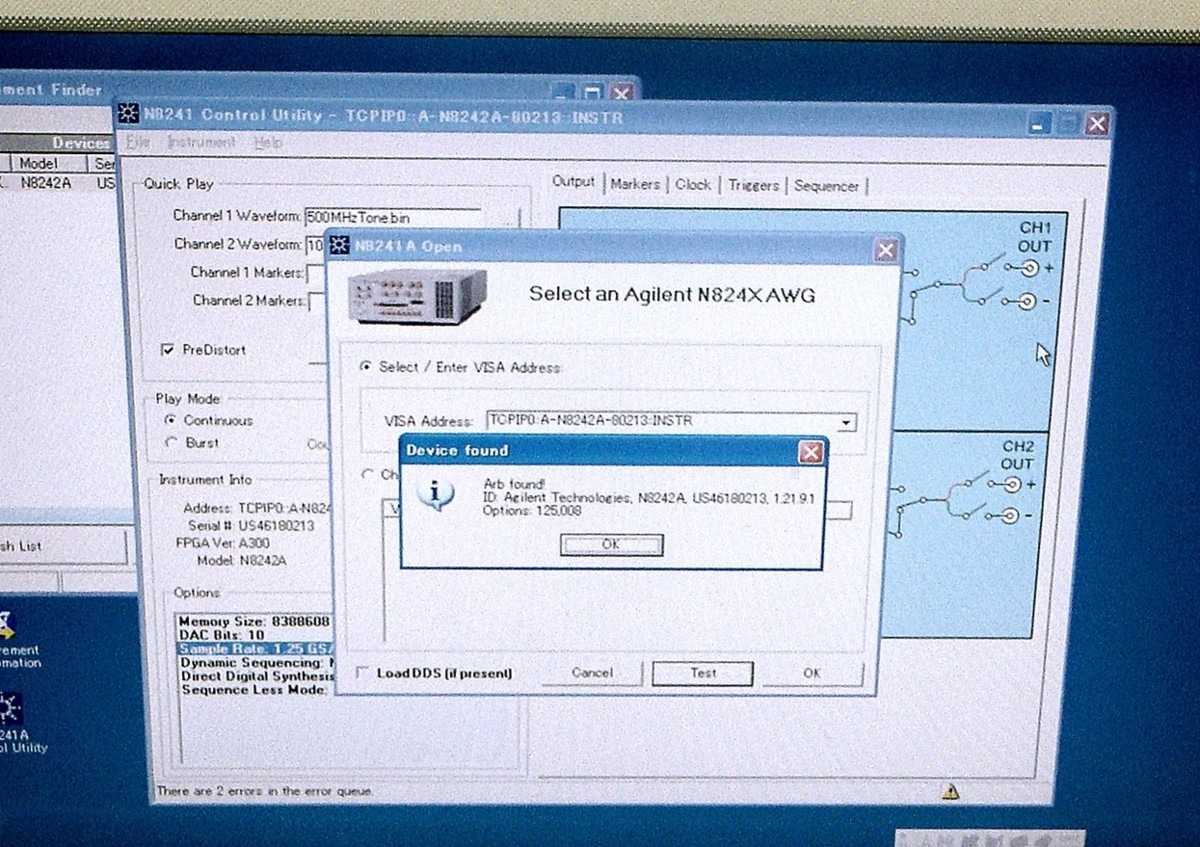Close the N8241A Open dialog
Viewport: 1200px width, 847px height.
point(885,248)
